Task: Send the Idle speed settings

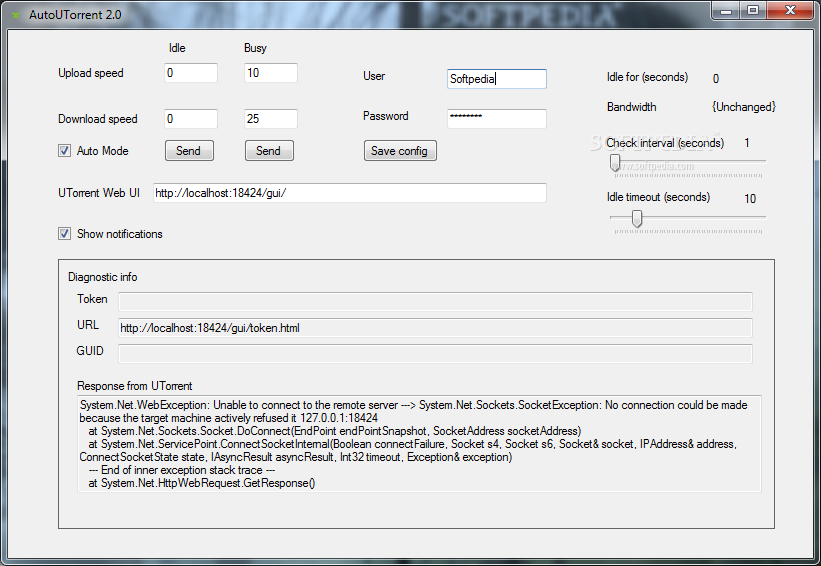Action: 189,151
